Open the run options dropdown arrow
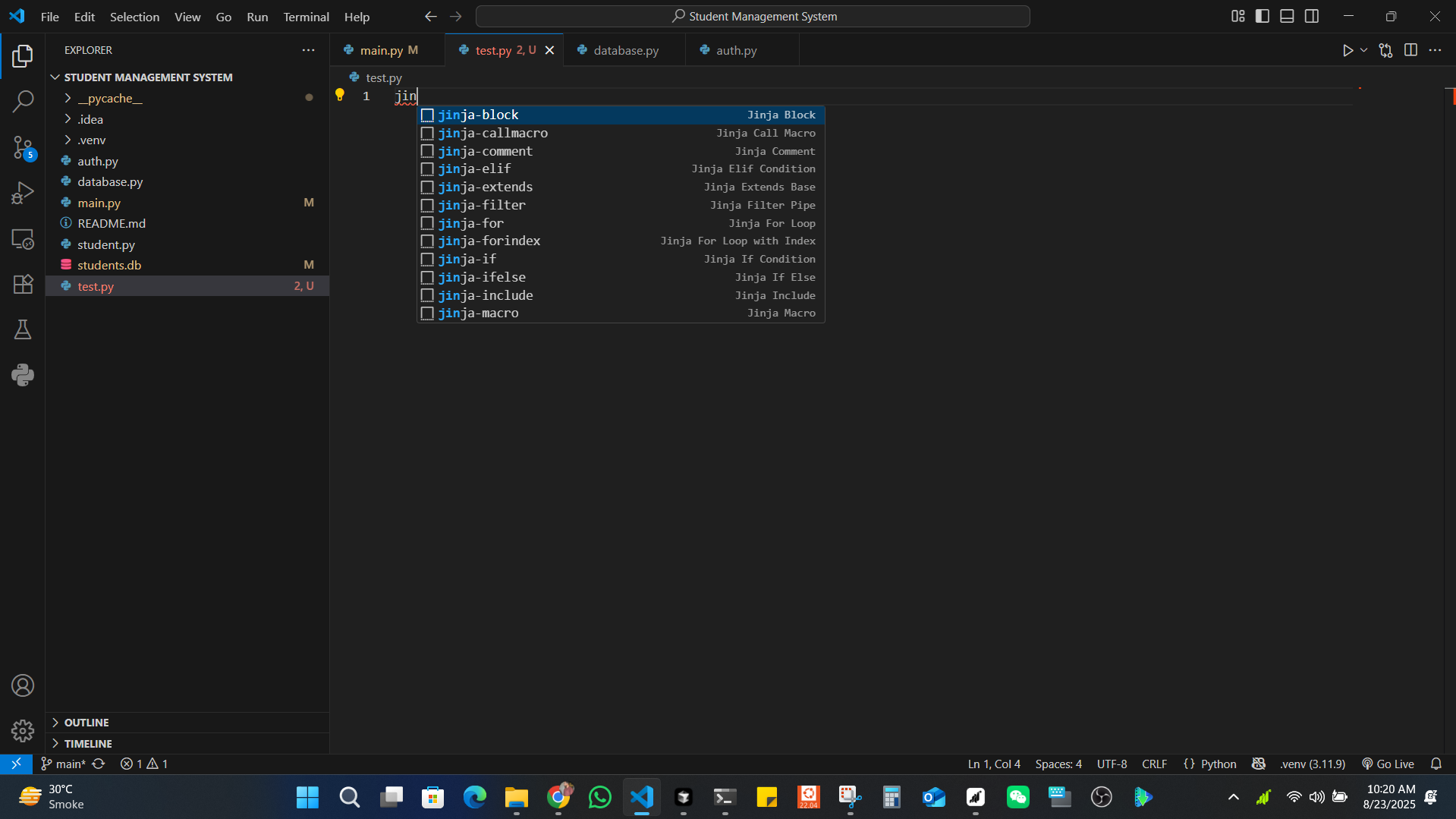Viewport: 1456px width, 819px height. coord(1364,50)
